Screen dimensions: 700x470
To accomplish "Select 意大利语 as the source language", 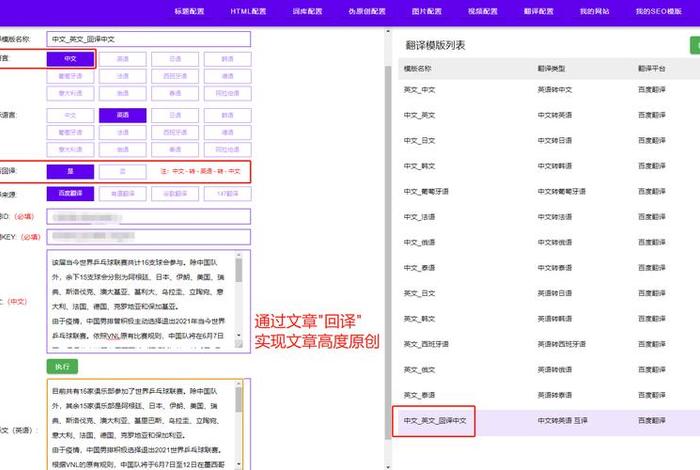I will [70, 93].
